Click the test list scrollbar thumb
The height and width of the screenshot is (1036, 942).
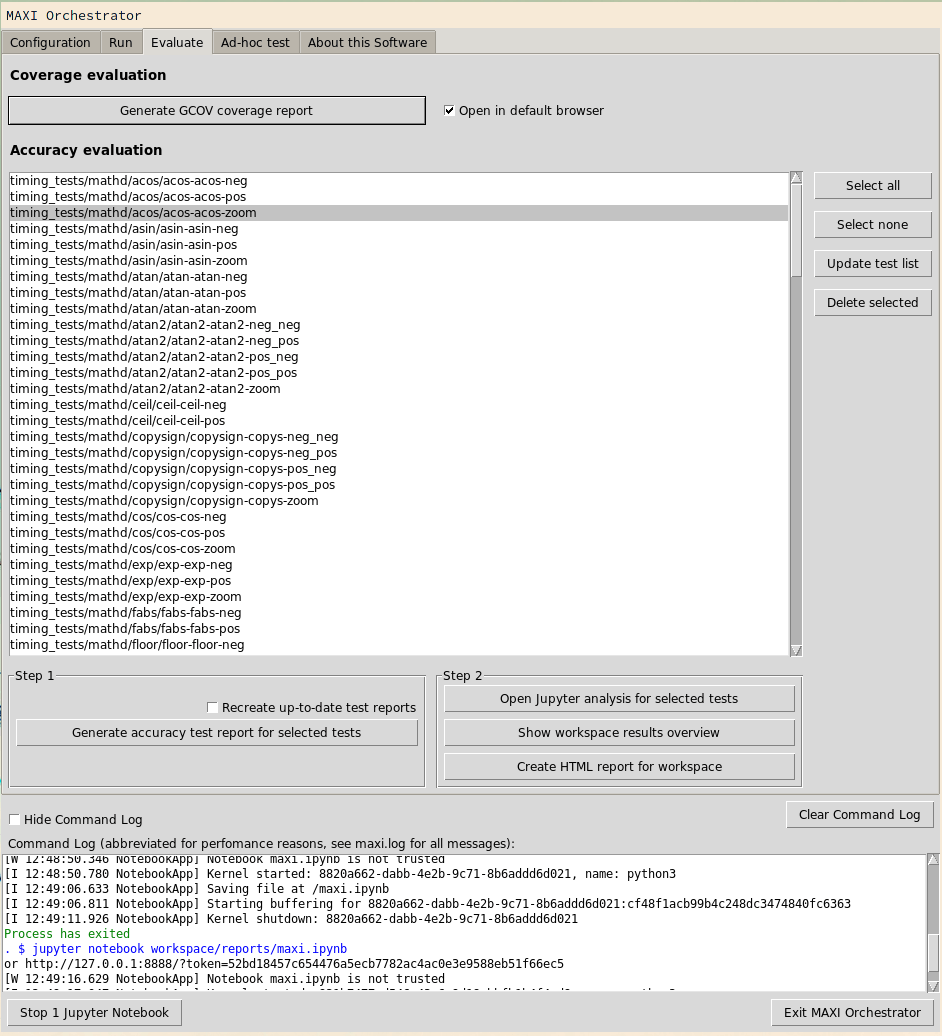point(797,230)
